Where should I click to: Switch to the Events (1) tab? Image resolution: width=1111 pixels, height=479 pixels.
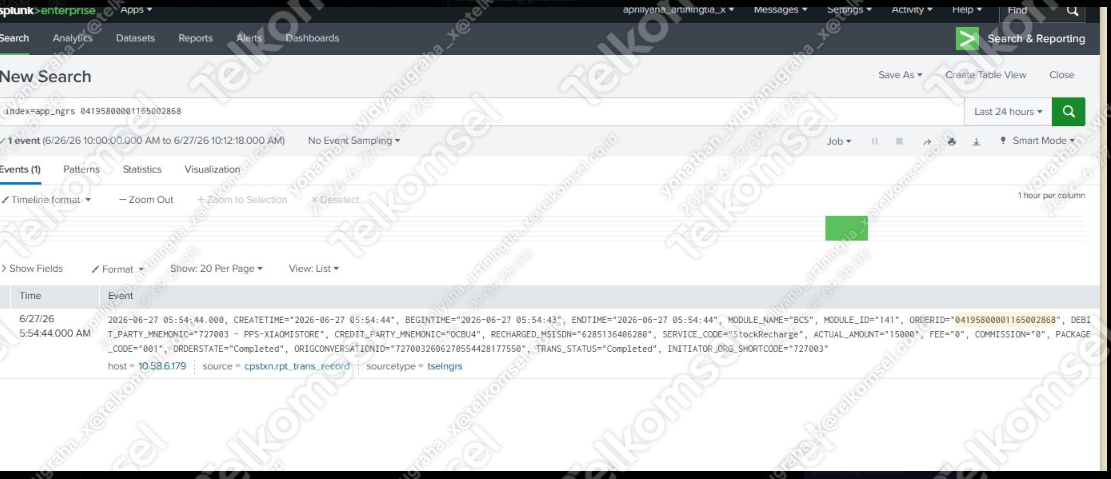tap(20, 170)
